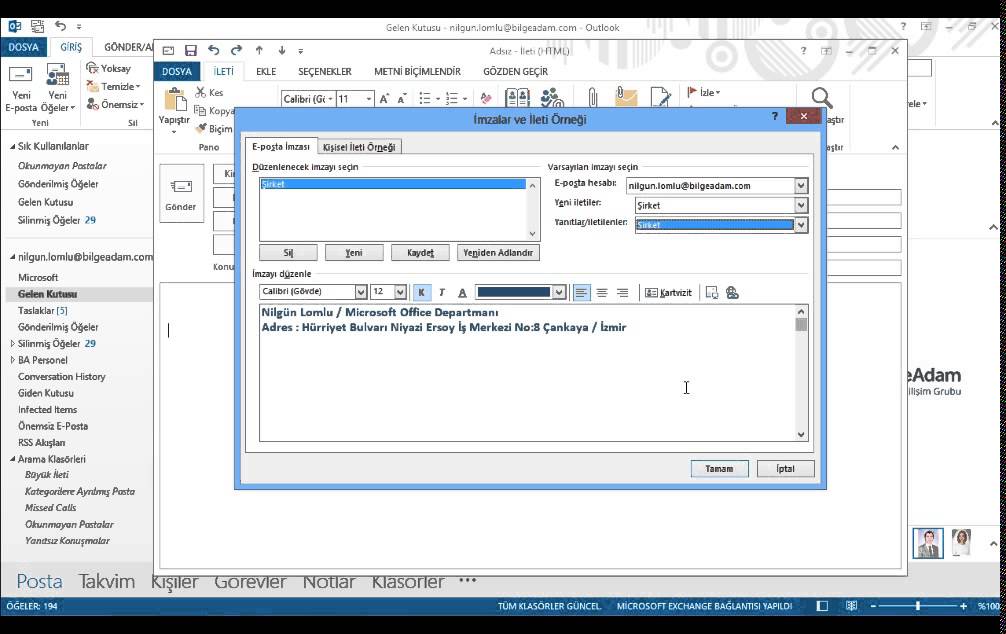
Task: Toggle underline in signature editor
Action: [462, 293]
